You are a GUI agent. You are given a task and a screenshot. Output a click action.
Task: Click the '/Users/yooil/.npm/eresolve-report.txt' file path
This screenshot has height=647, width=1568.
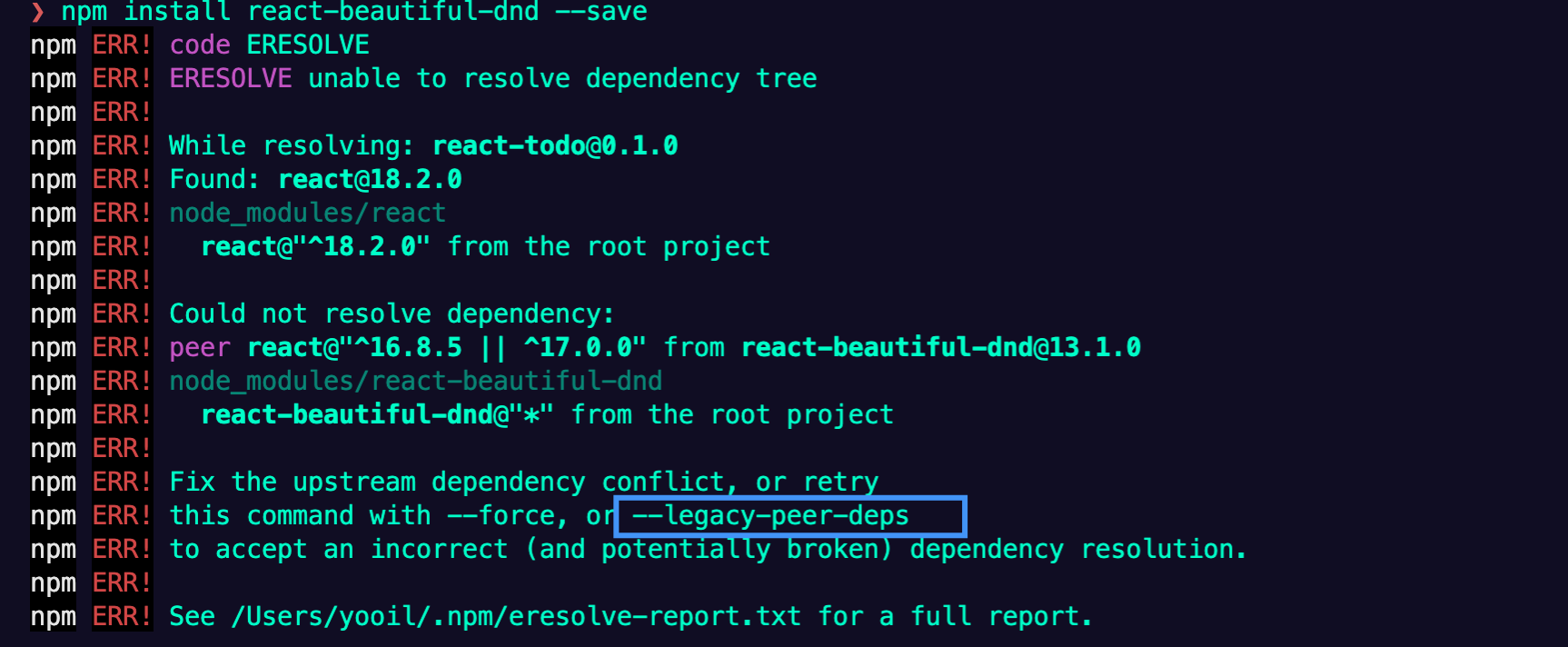point(516,616)
